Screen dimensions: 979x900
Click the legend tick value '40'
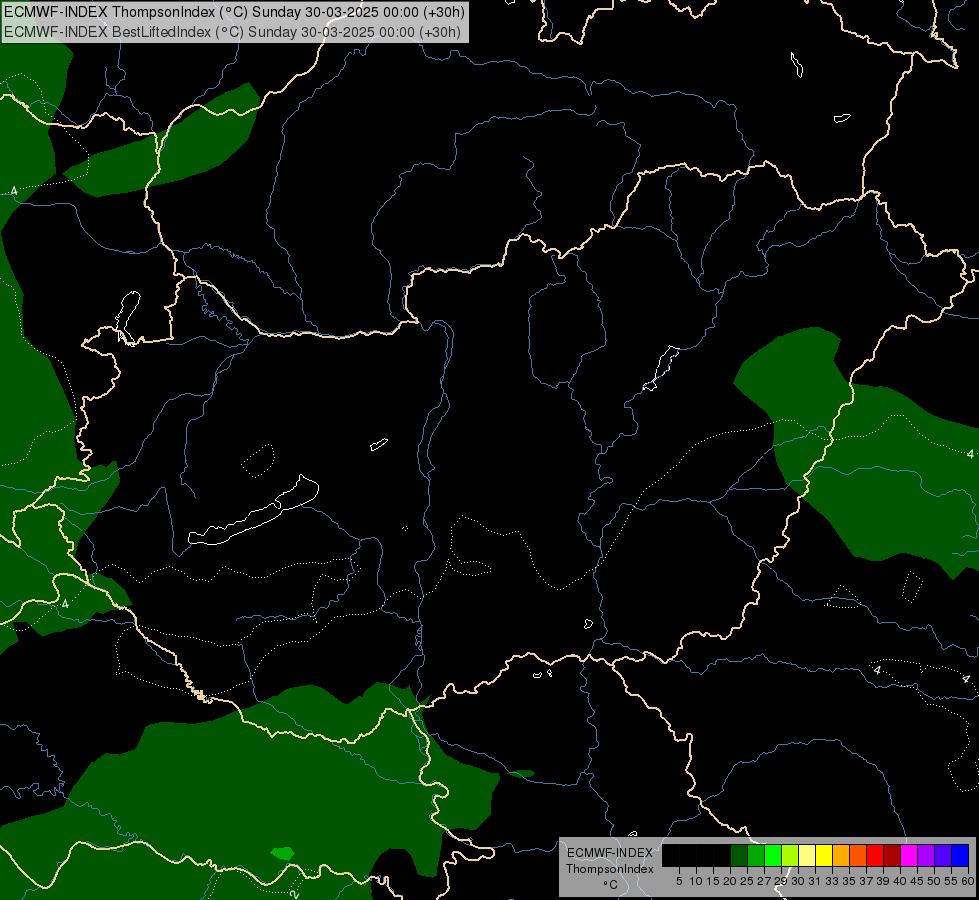pyautogui.click(x=900, y=881)
